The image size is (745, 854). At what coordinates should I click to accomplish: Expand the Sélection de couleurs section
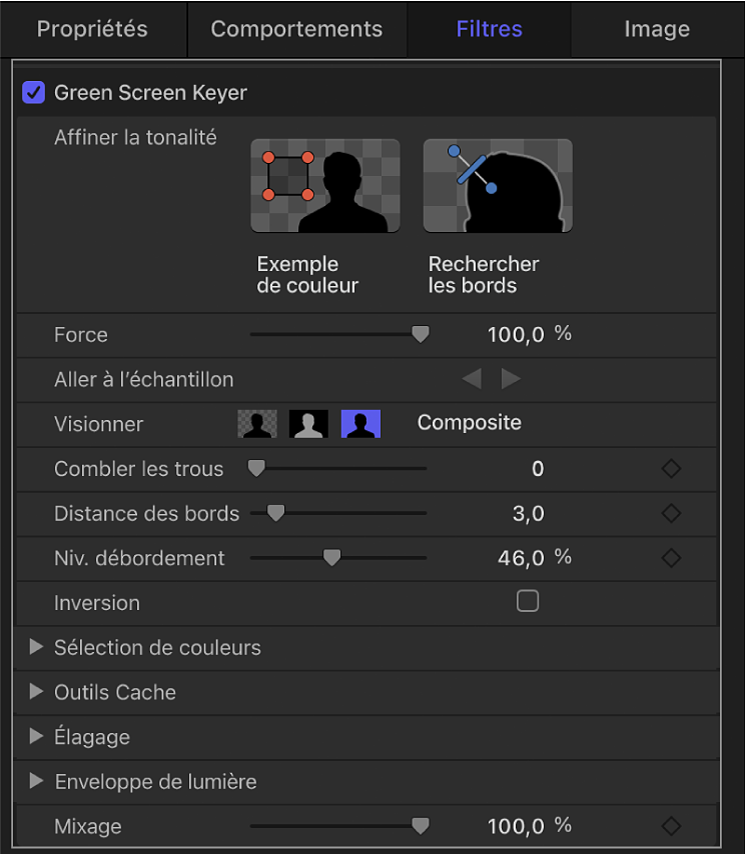pyautogui.click(x=37, y=648)
